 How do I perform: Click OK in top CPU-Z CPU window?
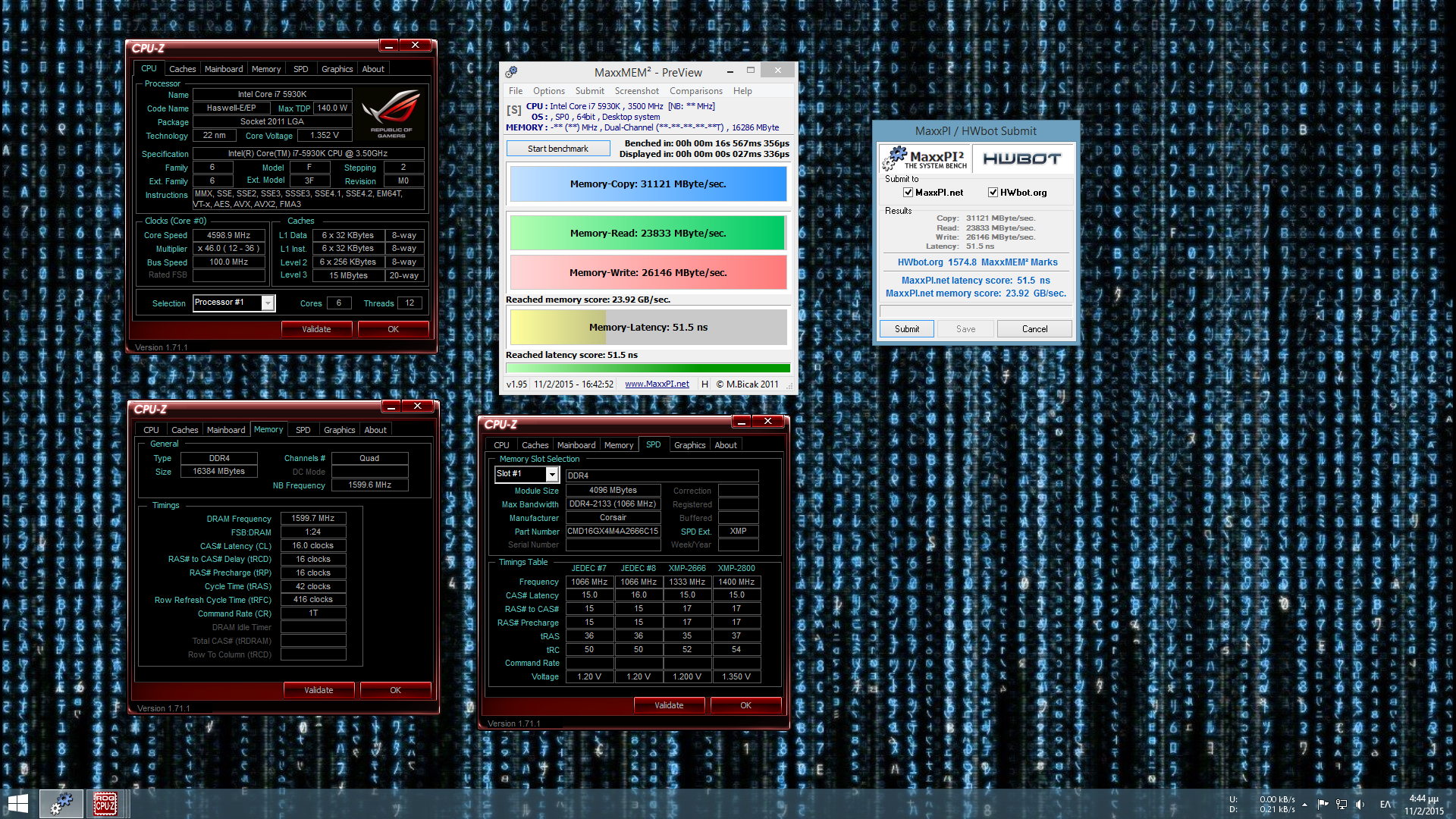pos(393,329)
